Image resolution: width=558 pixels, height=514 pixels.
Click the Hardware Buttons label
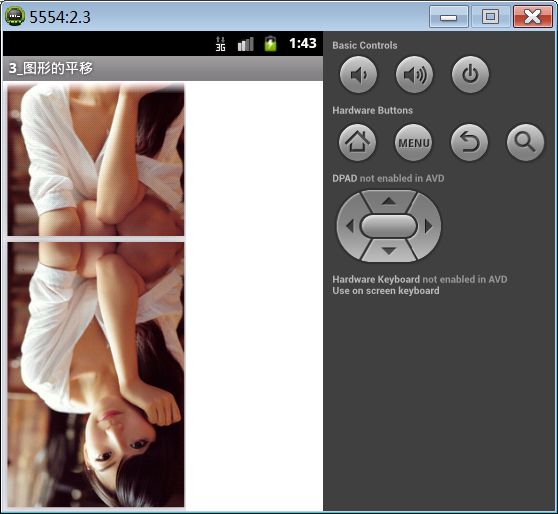(x=373, y=110)
